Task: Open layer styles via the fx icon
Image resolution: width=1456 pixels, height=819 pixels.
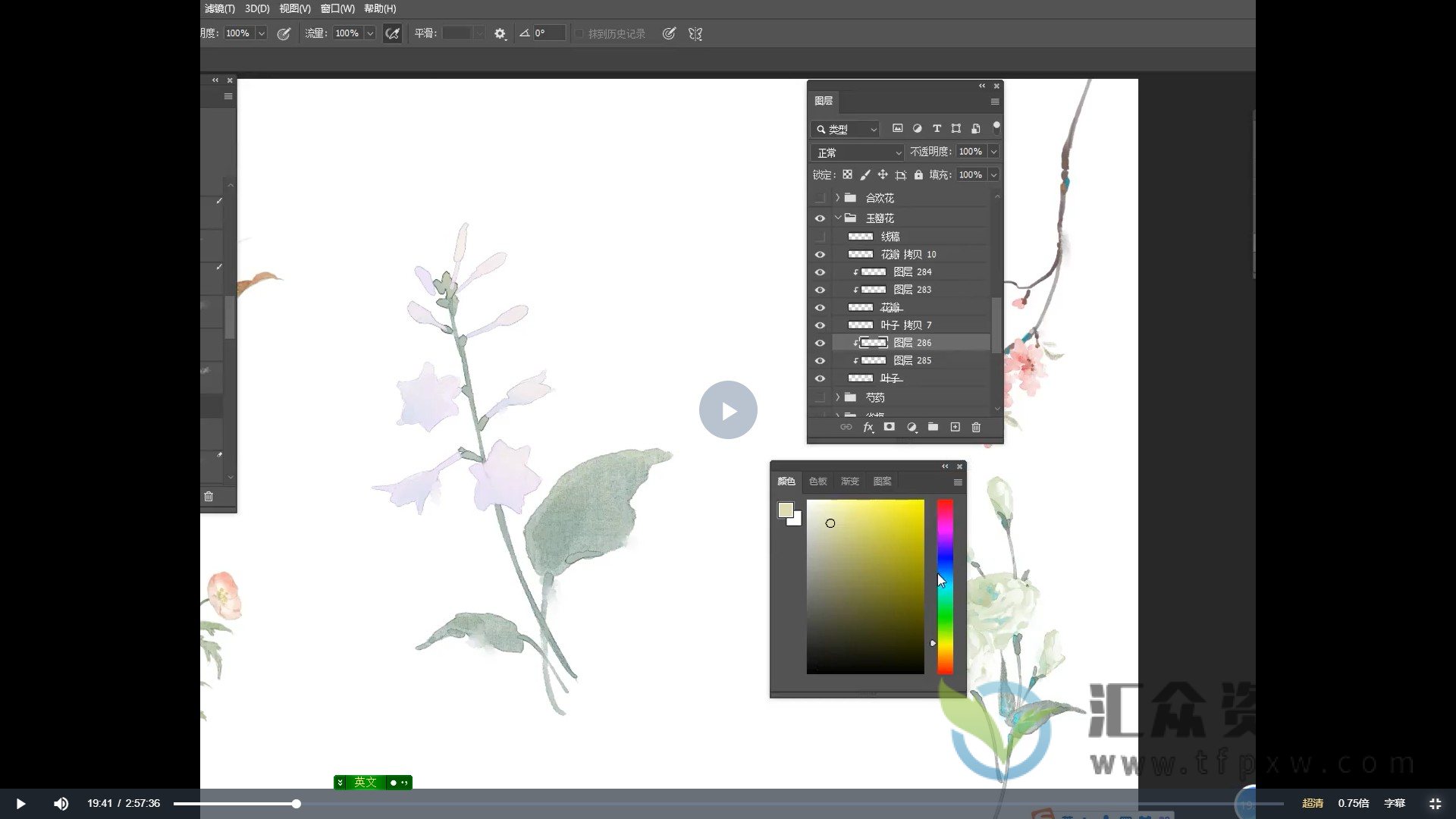Action: 868,427
